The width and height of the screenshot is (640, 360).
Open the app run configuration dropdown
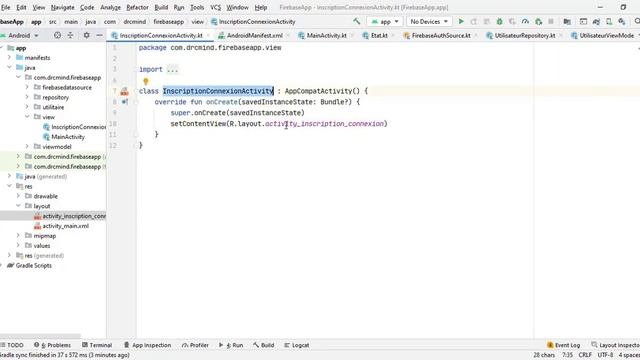(385, 21)
